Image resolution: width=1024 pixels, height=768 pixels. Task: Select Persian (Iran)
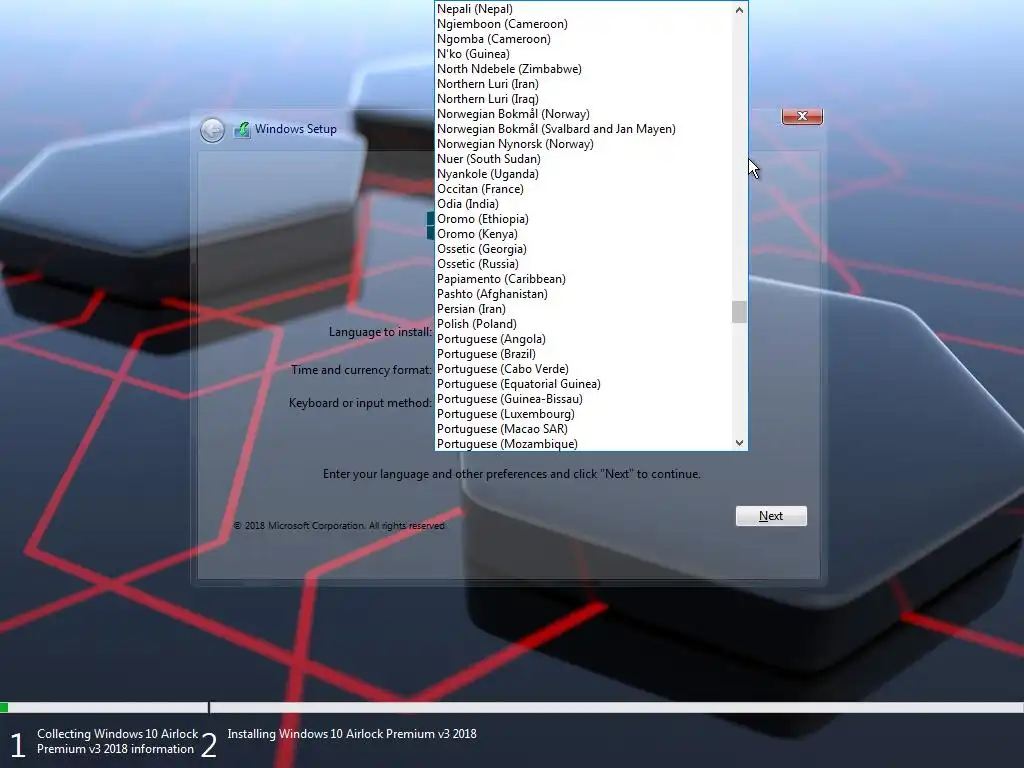584,310
